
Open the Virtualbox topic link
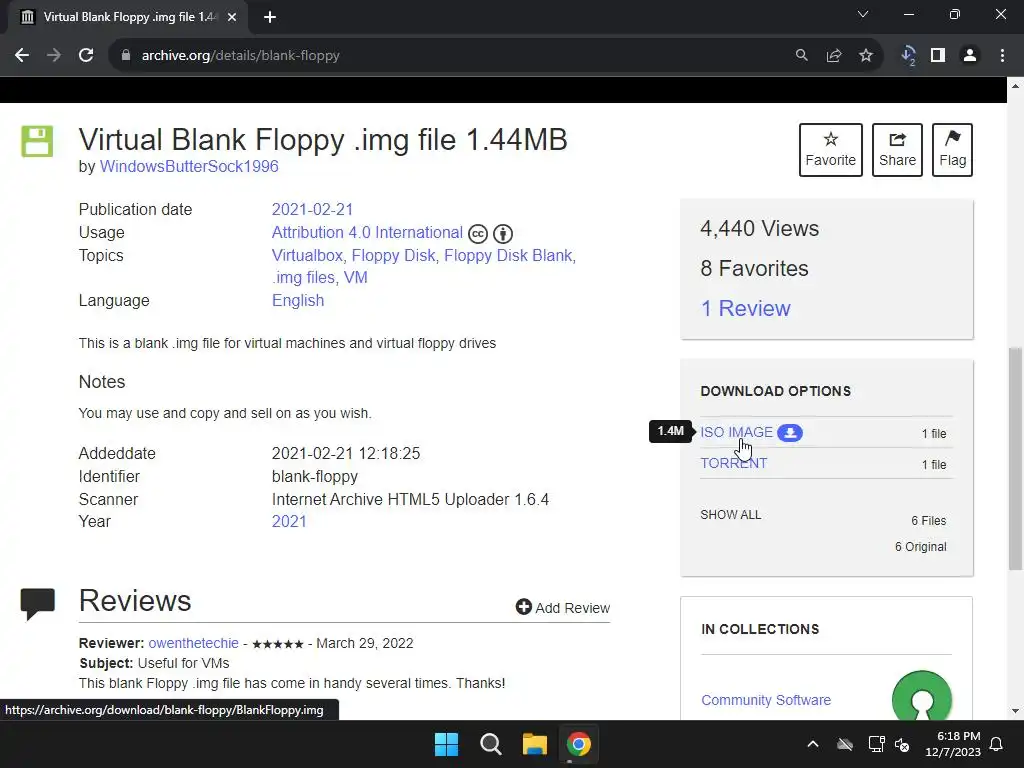coord(307,255)
